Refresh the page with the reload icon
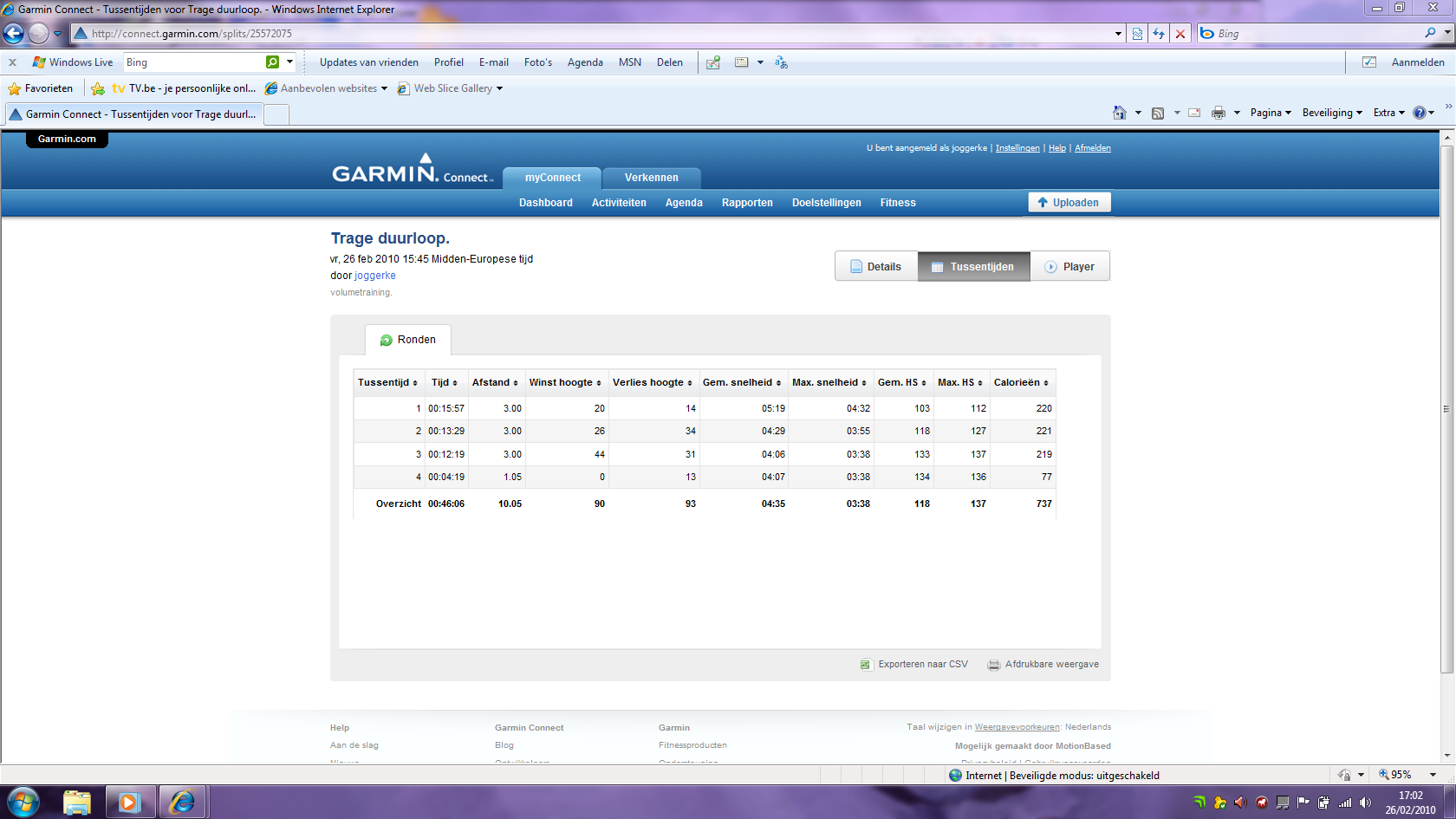 coord(1159,34)
